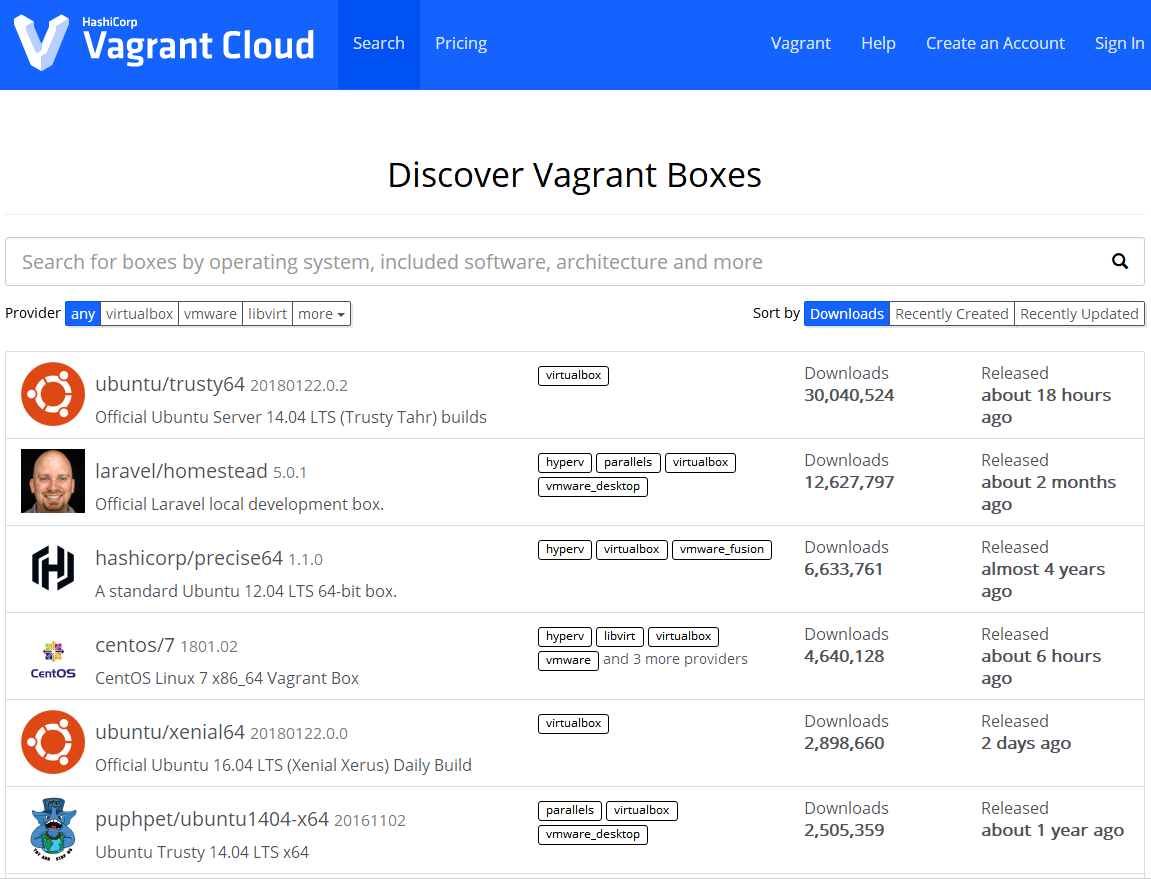1151x879 pixels.
Task: Open the centos/7 box link
Action: tap(135, 646)
